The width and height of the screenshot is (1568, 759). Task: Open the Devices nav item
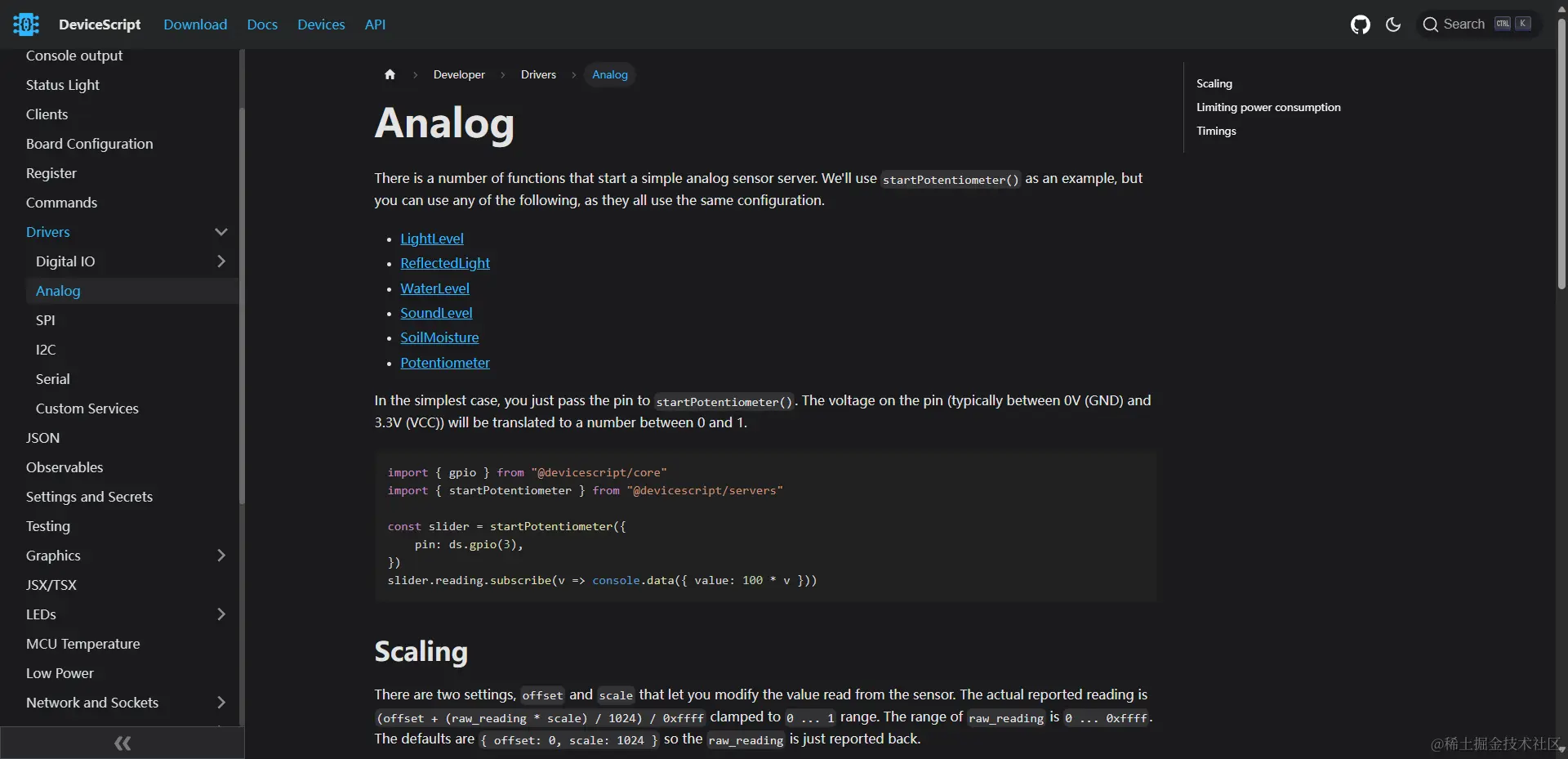pos(321,25)
